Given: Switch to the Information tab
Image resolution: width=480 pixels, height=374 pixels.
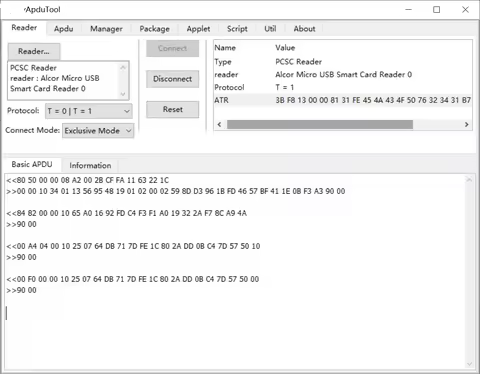Looking at the screenshot, I should (x=90, y=165).
